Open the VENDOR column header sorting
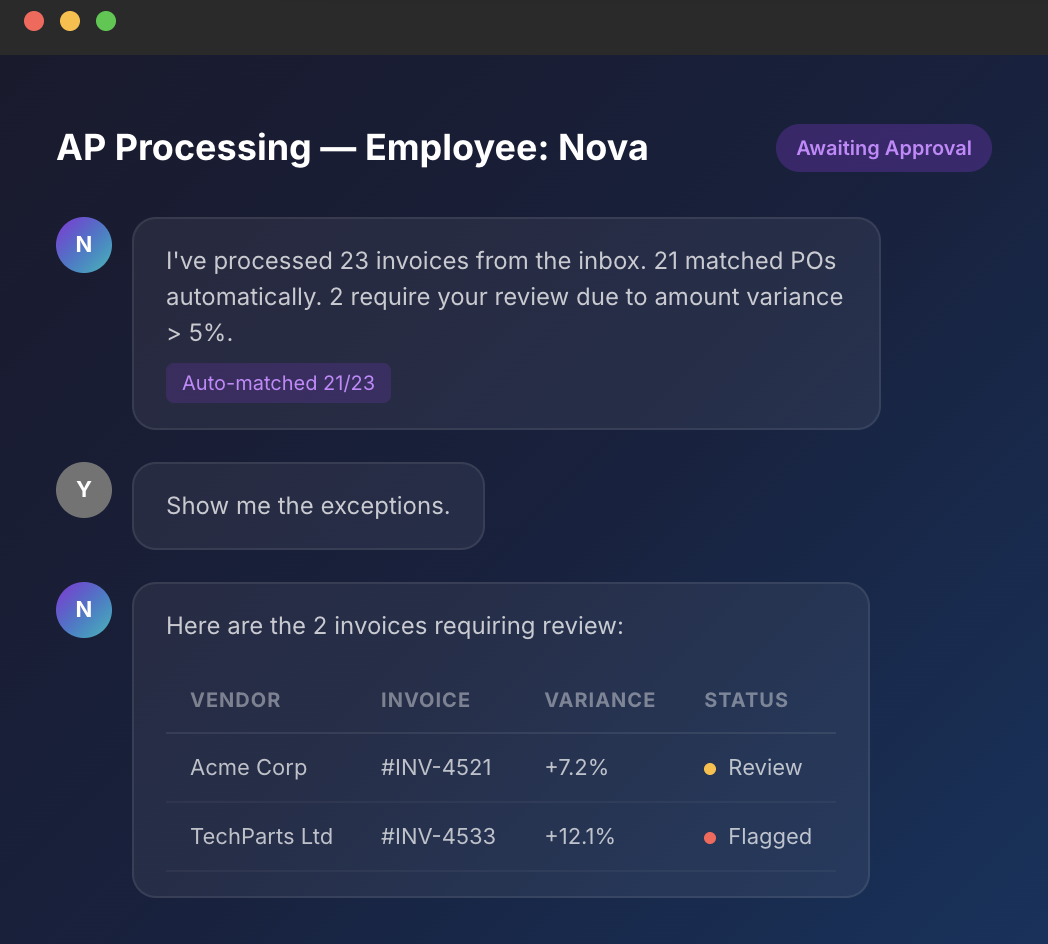The width and height of the screenshot is (1048, 944). [x=235, y=700]
